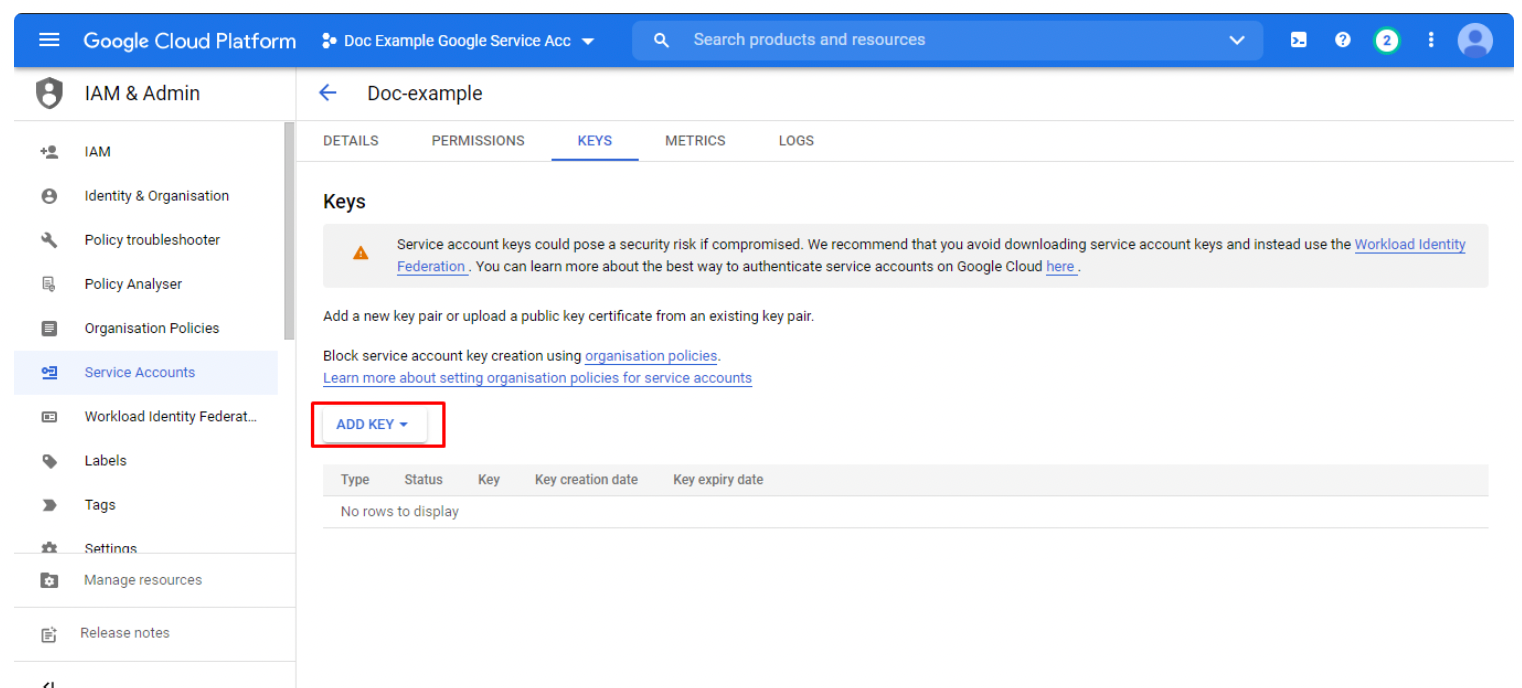Click the Identity & Organisation person icon
Image resolution: width=1522 pixels, height=688 pixels.
click(49, 196)
